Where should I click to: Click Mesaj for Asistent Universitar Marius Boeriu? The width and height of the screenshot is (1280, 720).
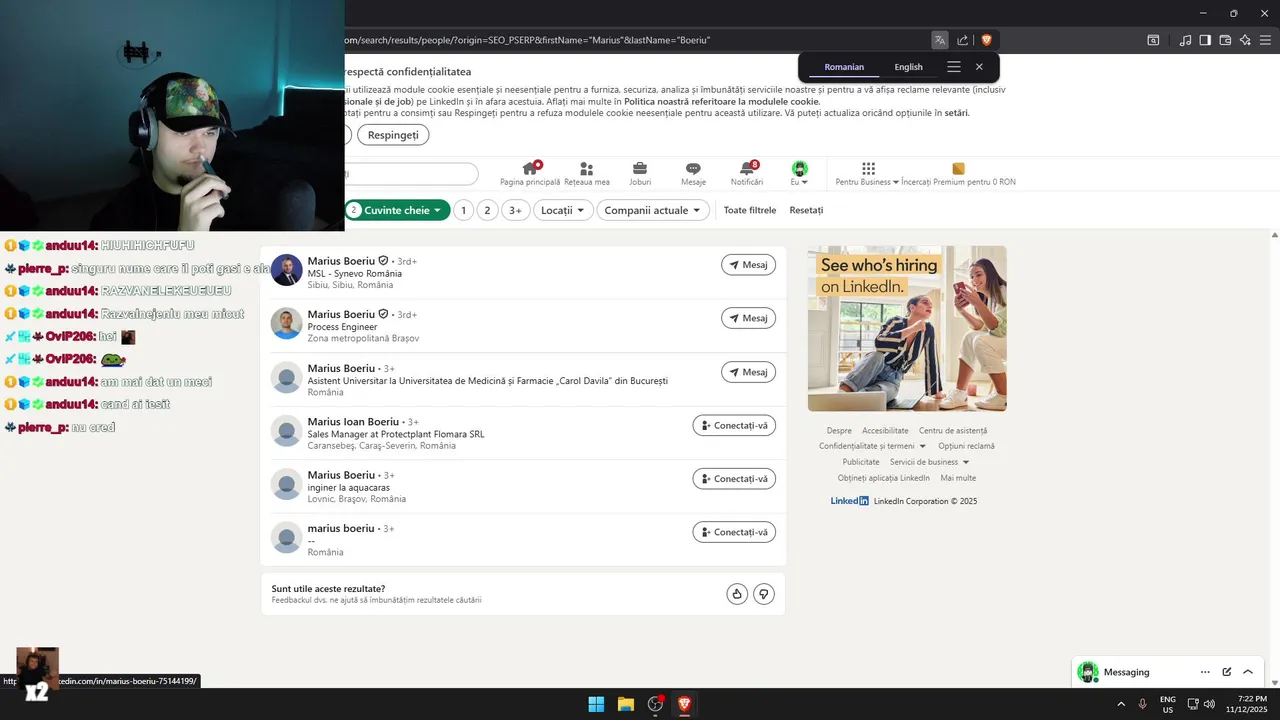click(x=748, y=372)
